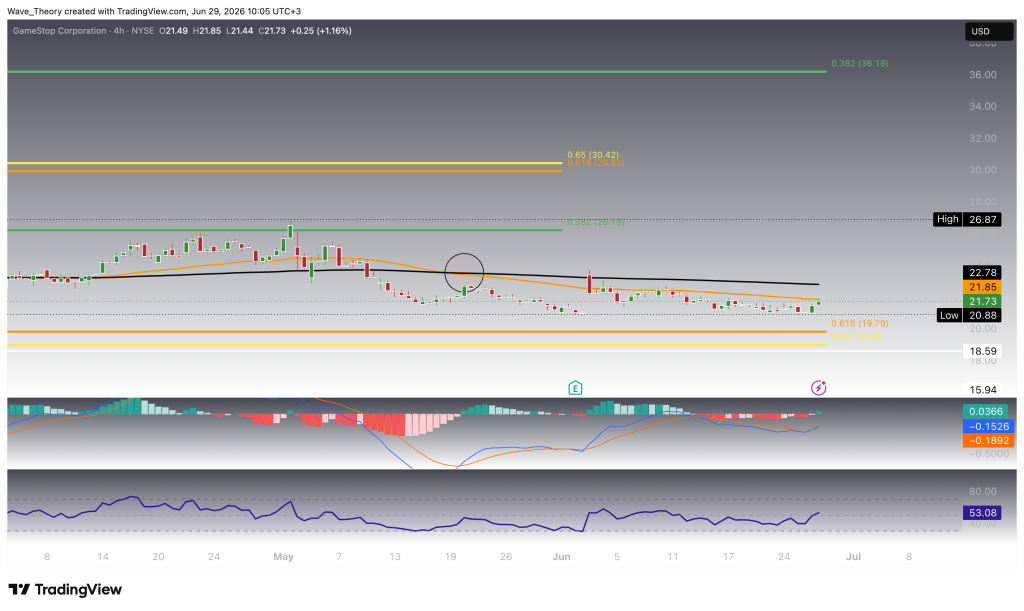The image size is (1024, 611).
Task: Click the purple lightning event icon
Action: [818, 388]
